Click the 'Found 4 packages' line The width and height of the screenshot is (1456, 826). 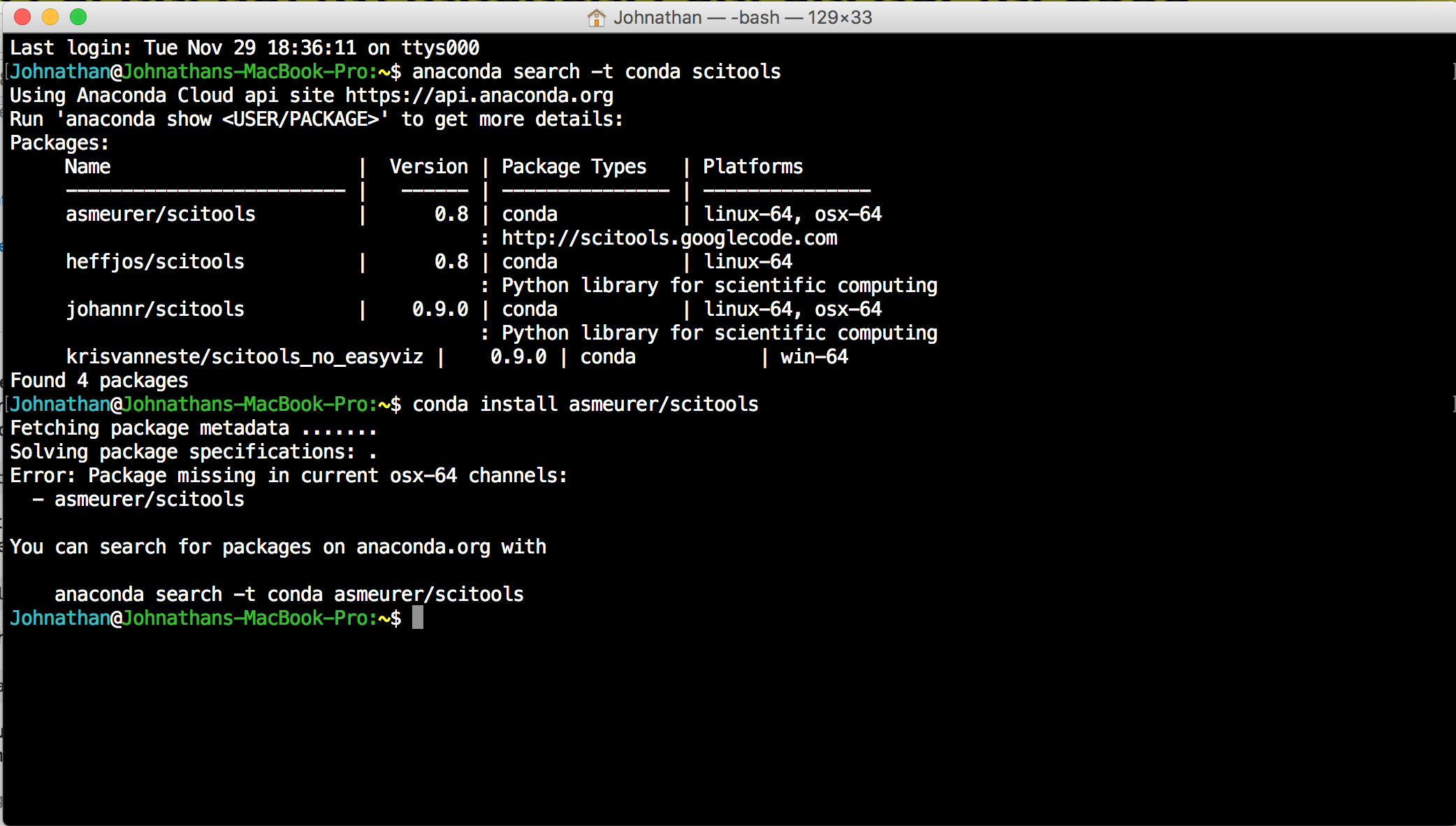99,380
